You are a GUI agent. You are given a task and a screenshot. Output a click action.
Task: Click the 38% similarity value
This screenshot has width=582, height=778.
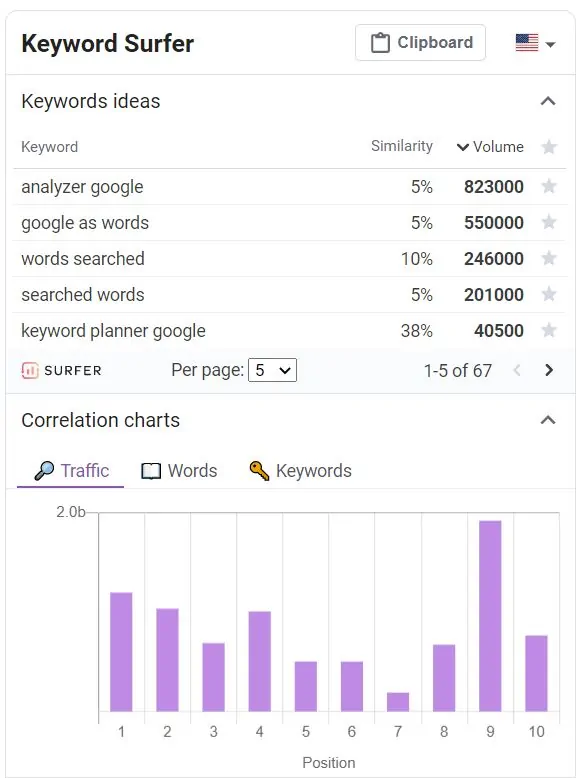pos(417,331)
